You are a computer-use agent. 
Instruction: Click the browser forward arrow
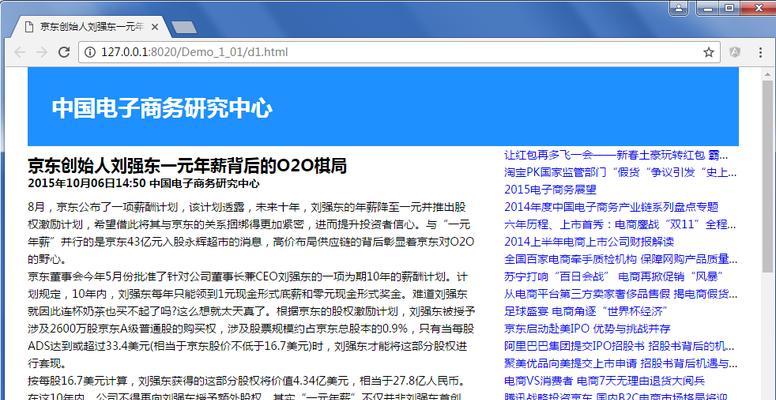(x=42, y=52)
